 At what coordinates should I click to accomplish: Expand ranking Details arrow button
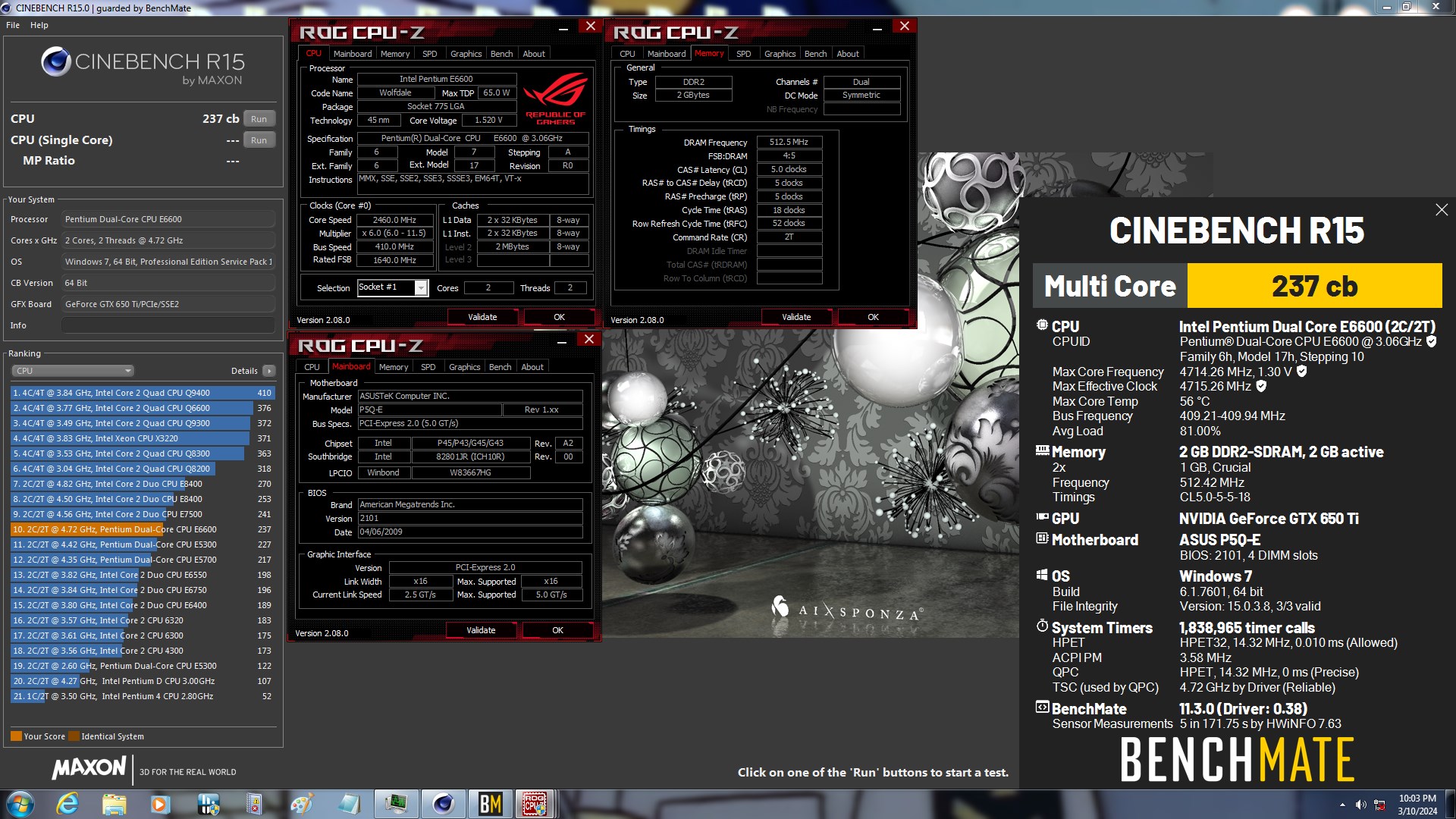pos(269,371)
